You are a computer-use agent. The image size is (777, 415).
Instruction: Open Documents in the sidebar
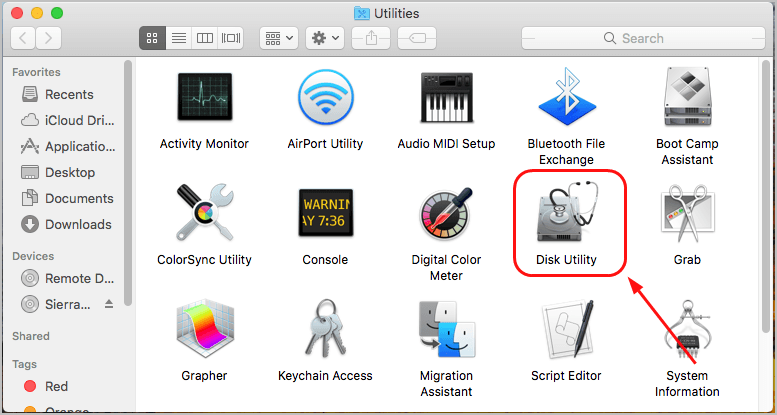pos(66,198)
